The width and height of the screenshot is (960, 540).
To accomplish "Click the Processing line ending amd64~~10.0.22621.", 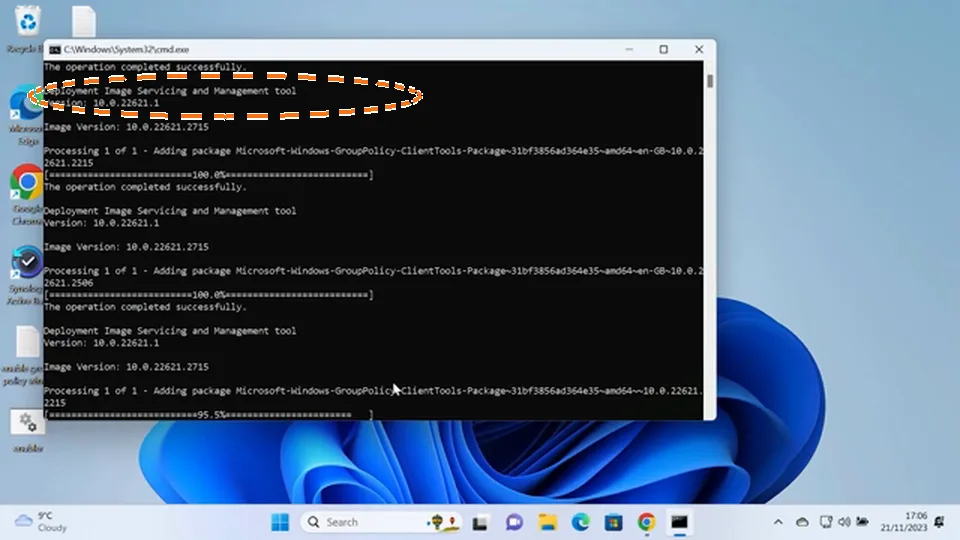I will pos(373,391).
